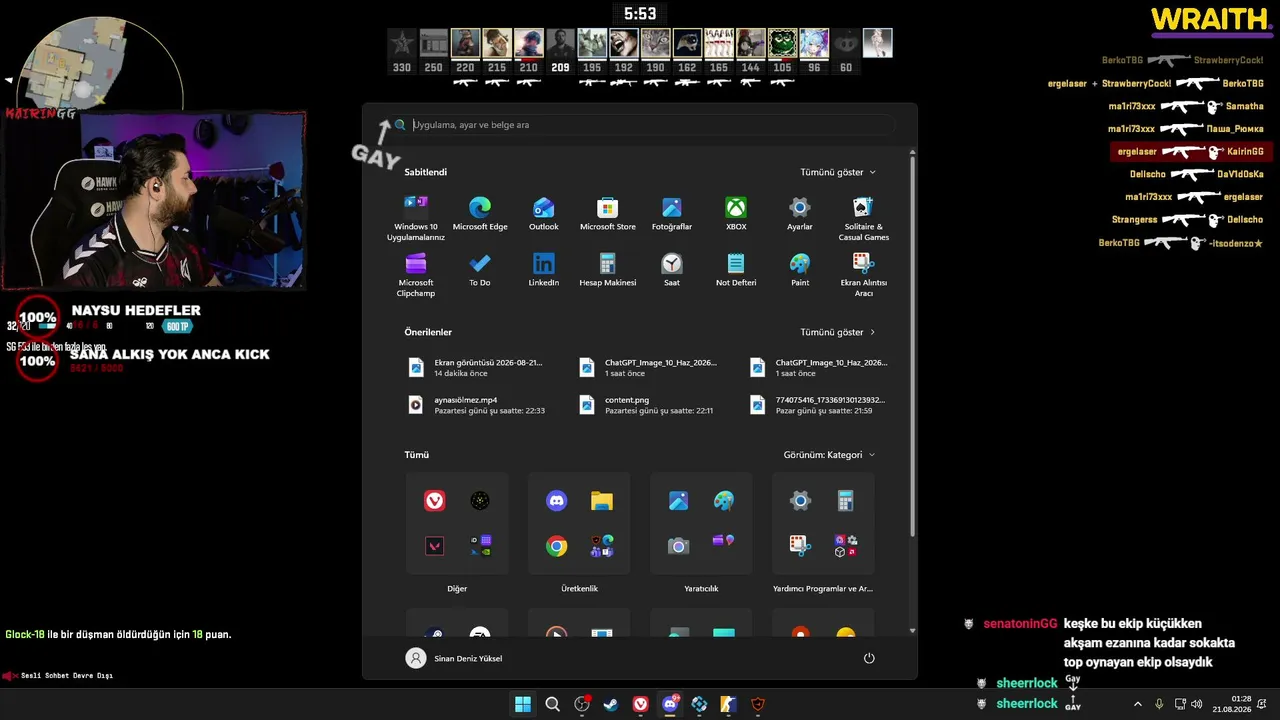Launch Microsoft Edge from pinned apps

pos(480,214)
